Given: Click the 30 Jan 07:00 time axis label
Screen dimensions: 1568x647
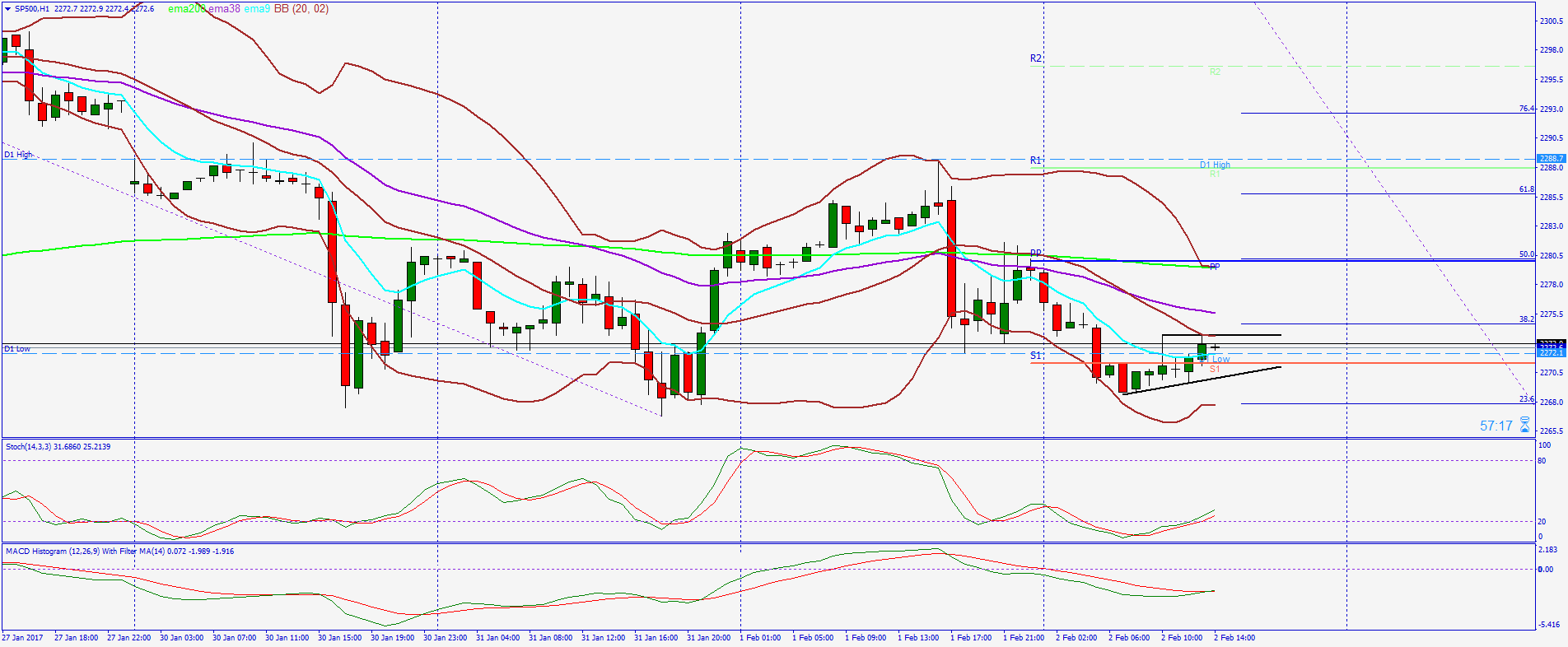Looking at the screenshot, I should [234, 638].
